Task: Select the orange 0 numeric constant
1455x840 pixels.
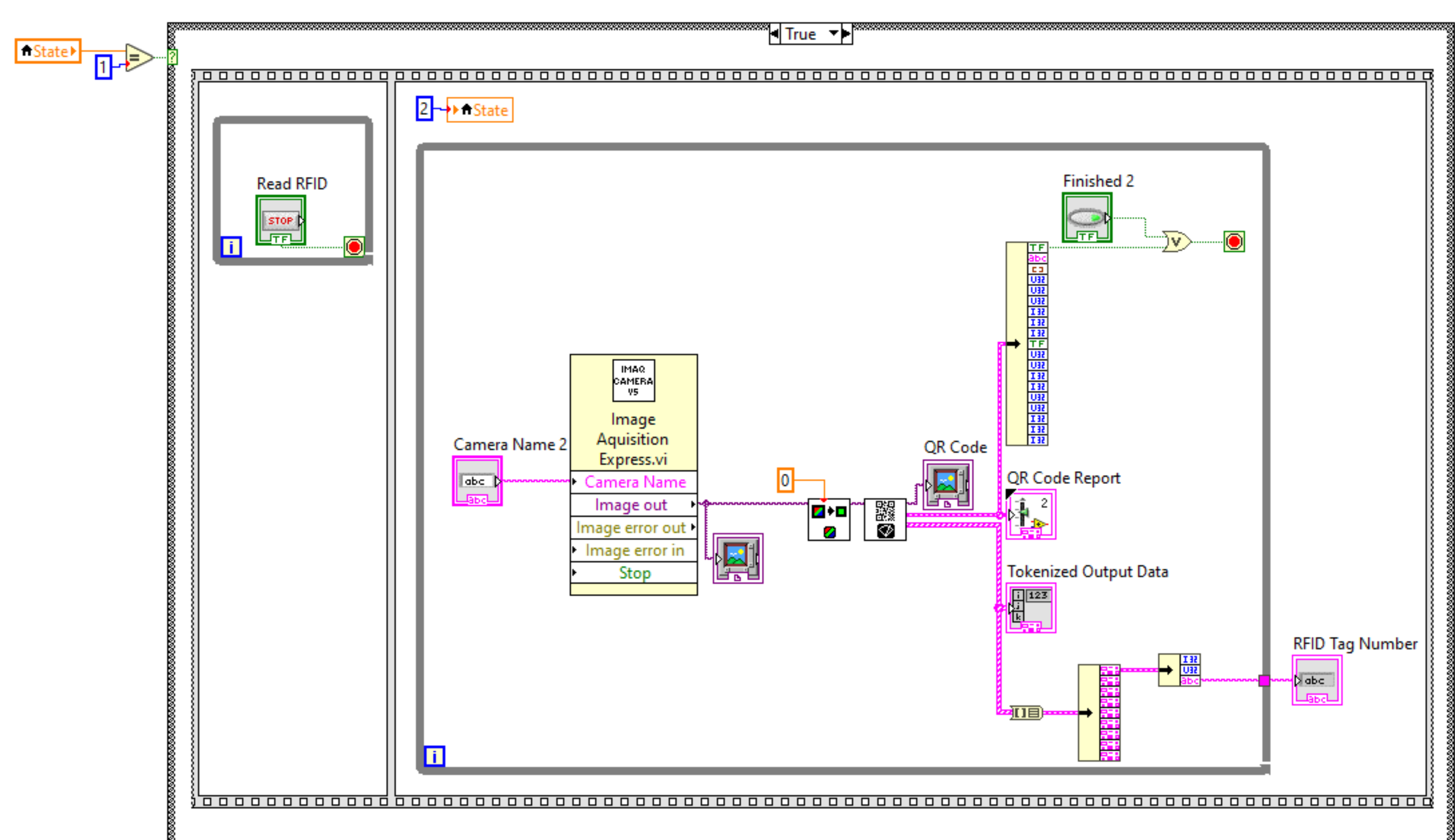Action: (785, 480)
